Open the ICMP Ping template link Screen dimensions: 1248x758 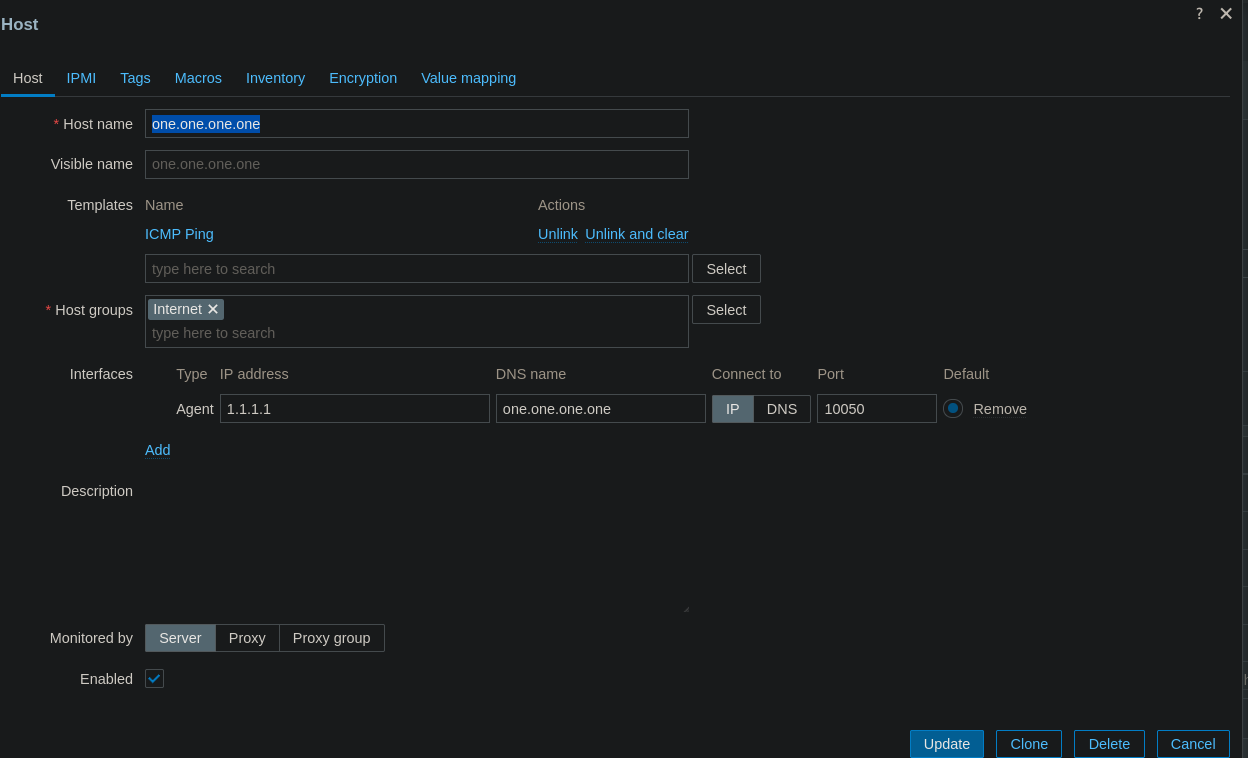pyautogui.click(x=179, y=234)
